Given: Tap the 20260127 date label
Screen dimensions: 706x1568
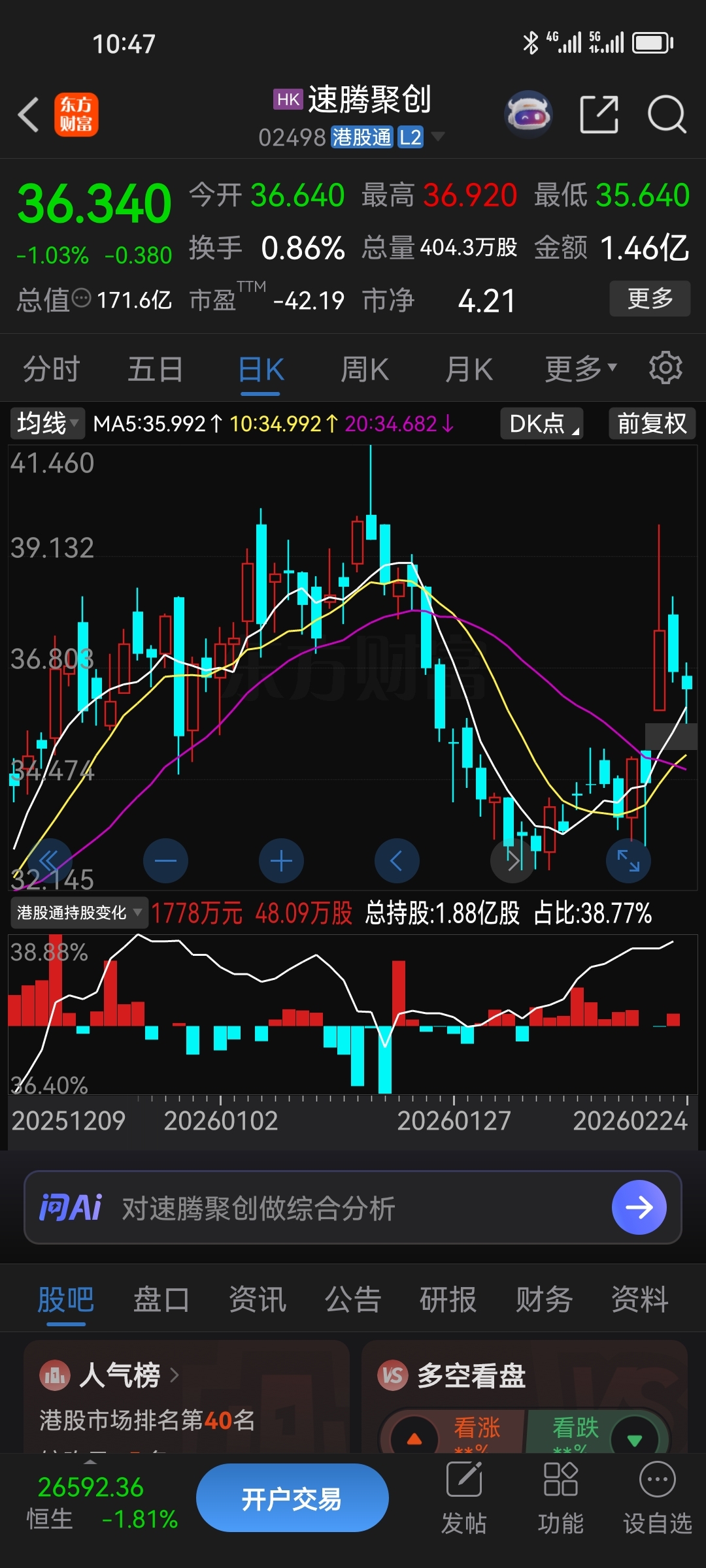Looking at the screenshot, I should pyautogui.click(x=454, y=1120).
